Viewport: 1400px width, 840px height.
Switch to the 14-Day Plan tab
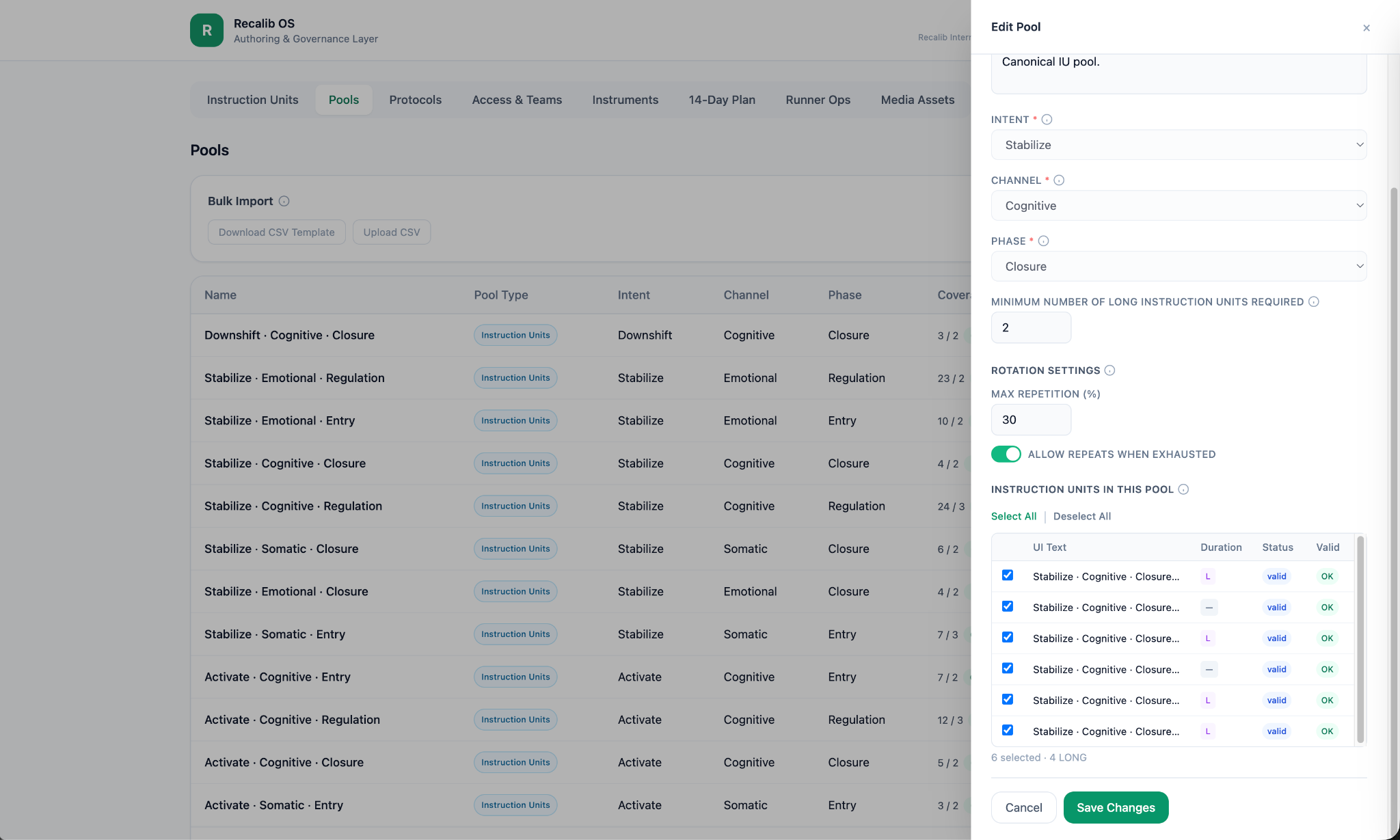(722, 100)
